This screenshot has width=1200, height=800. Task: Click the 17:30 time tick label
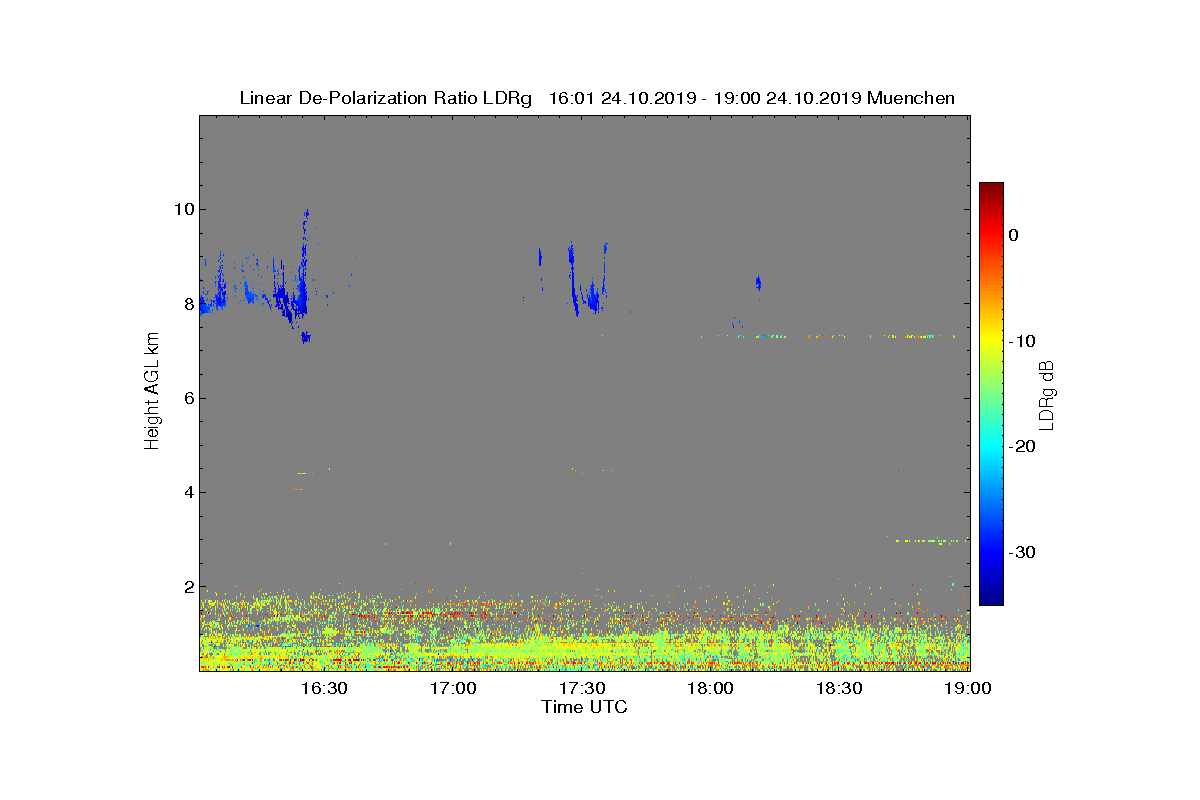tap(582, 689)
